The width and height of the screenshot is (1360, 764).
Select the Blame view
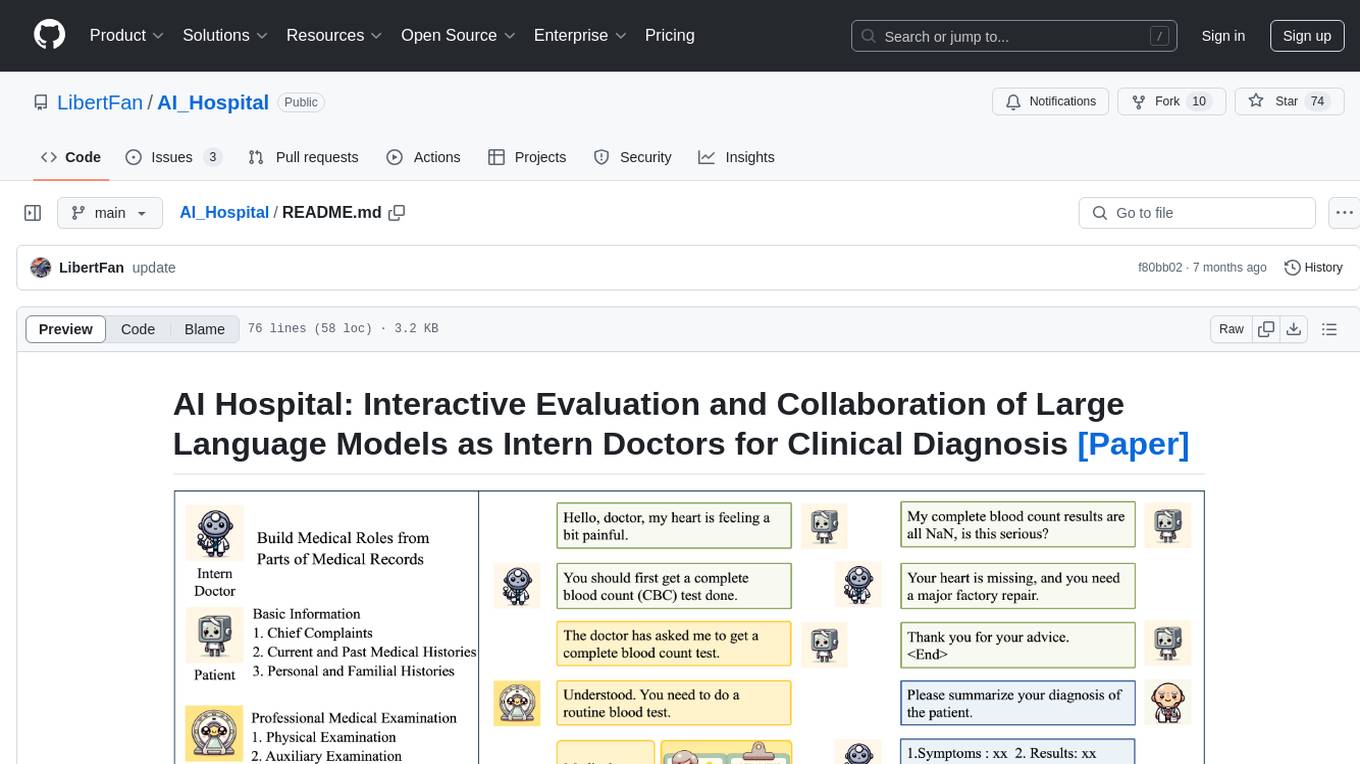click(204, 329)
